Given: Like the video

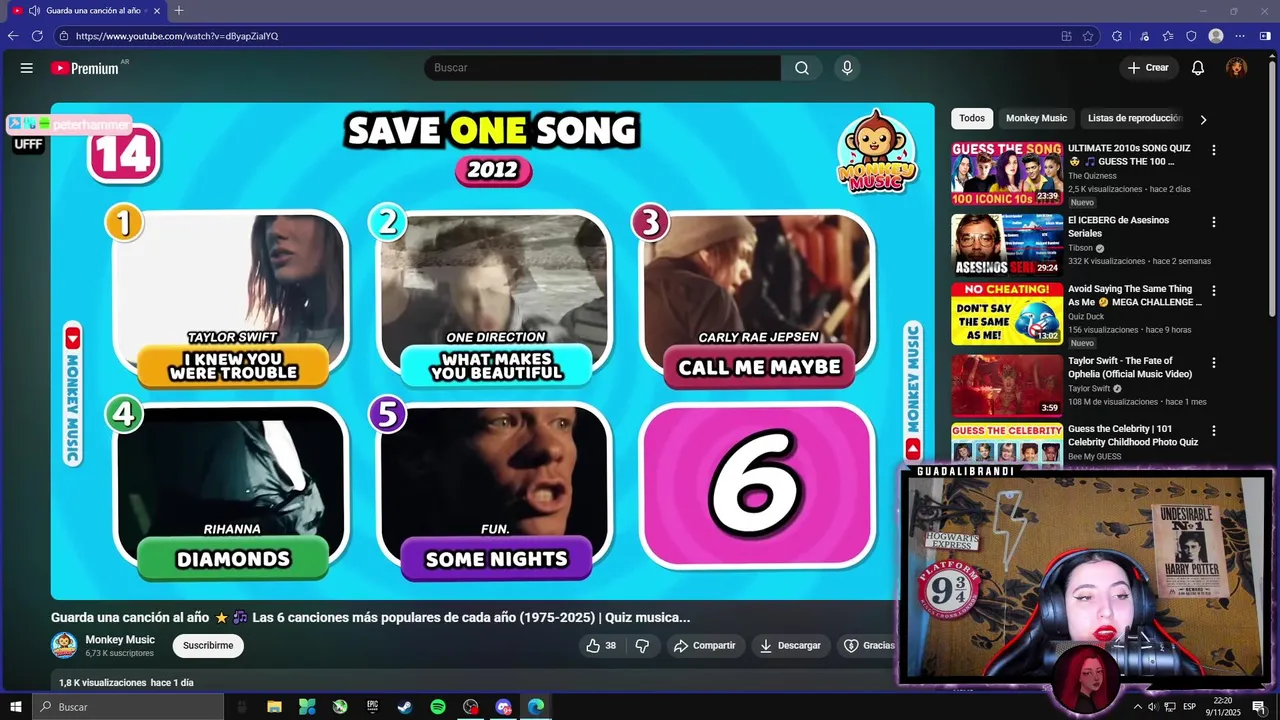Looking at the screenshot, I should (x=601, y=646).
